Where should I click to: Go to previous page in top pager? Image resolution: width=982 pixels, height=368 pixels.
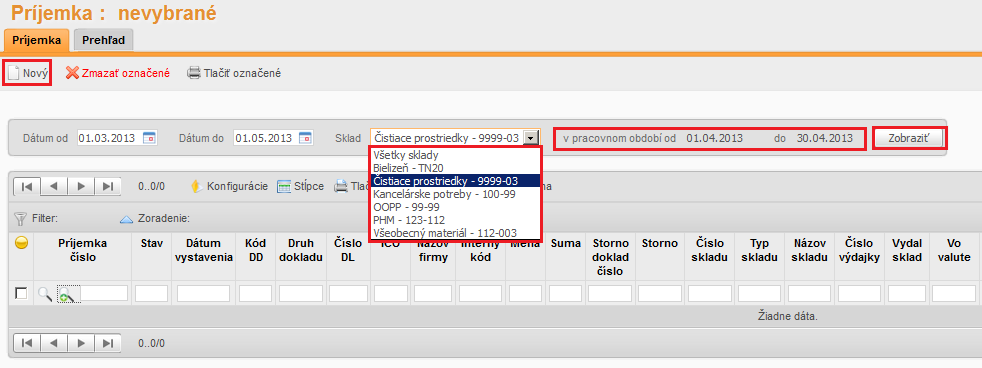[54, 186]
